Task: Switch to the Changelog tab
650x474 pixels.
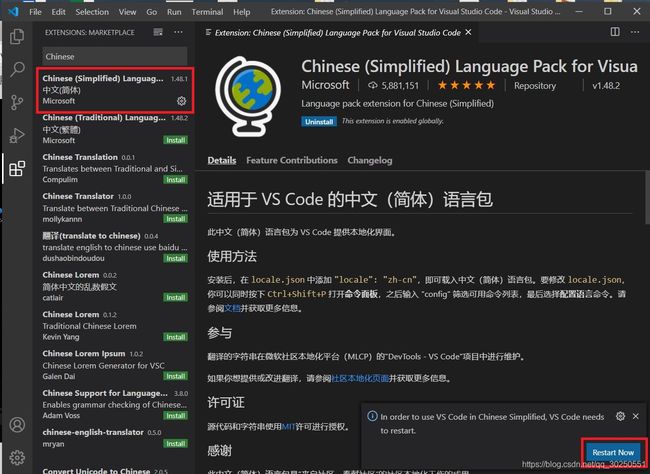Action: tap(370, 160)
